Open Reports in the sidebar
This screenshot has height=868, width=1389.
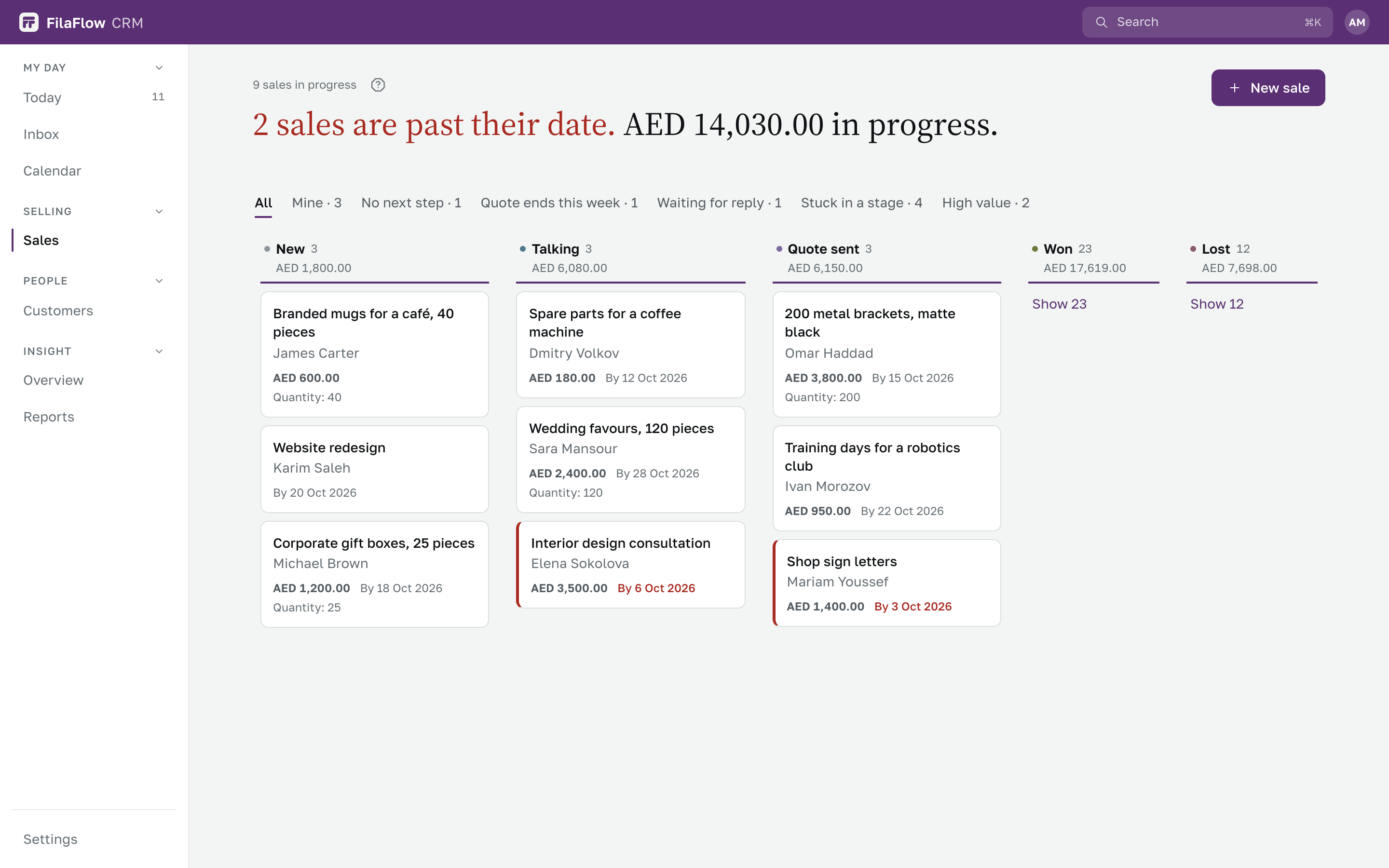[94, 417]
